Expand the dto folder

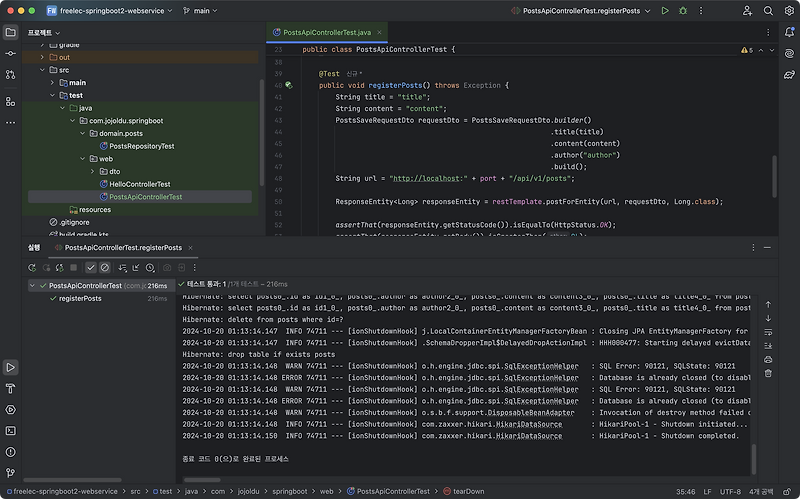pos(91,171)
